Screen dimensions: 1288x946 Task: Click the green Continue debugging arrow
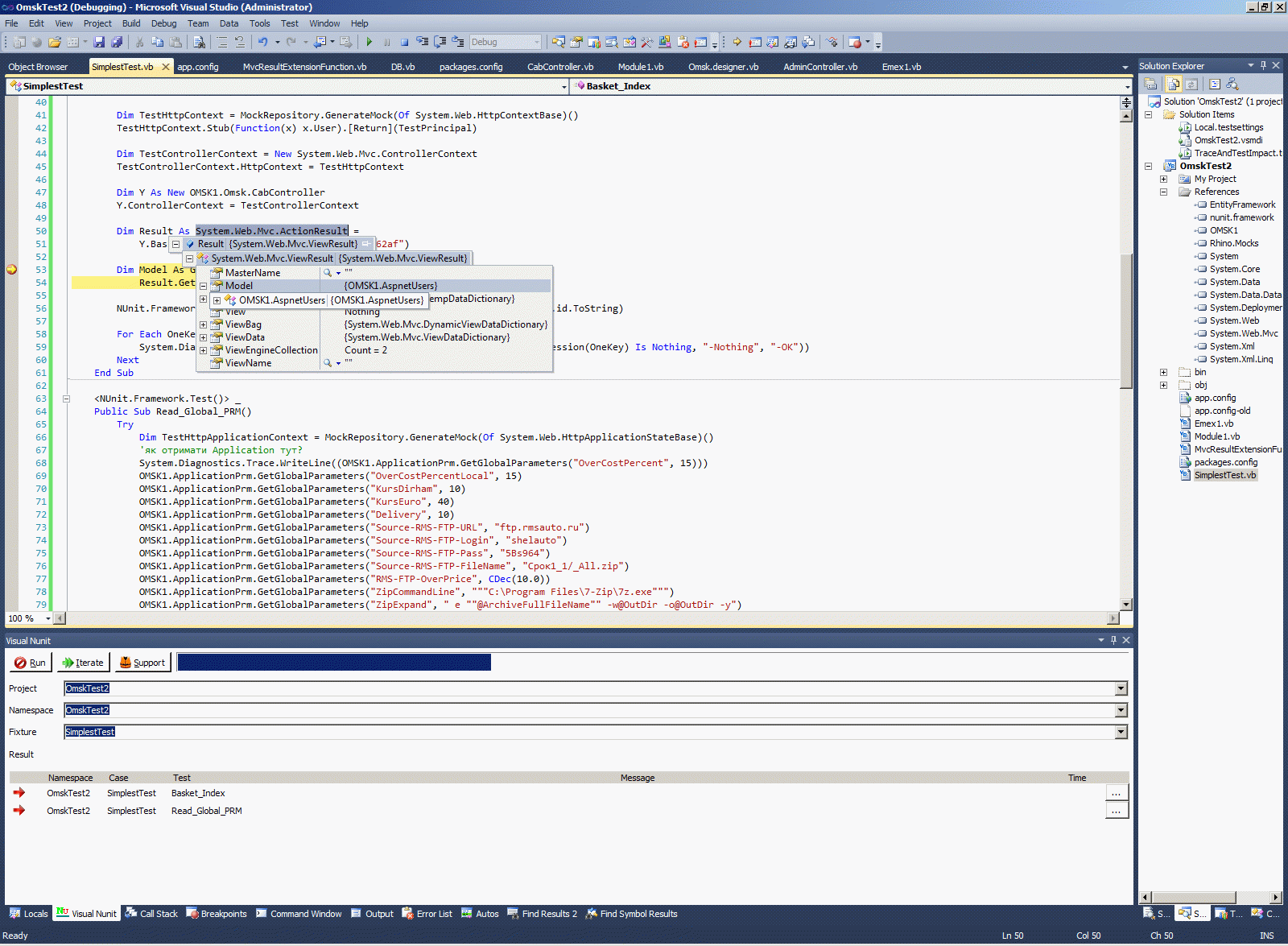[369, 42]
